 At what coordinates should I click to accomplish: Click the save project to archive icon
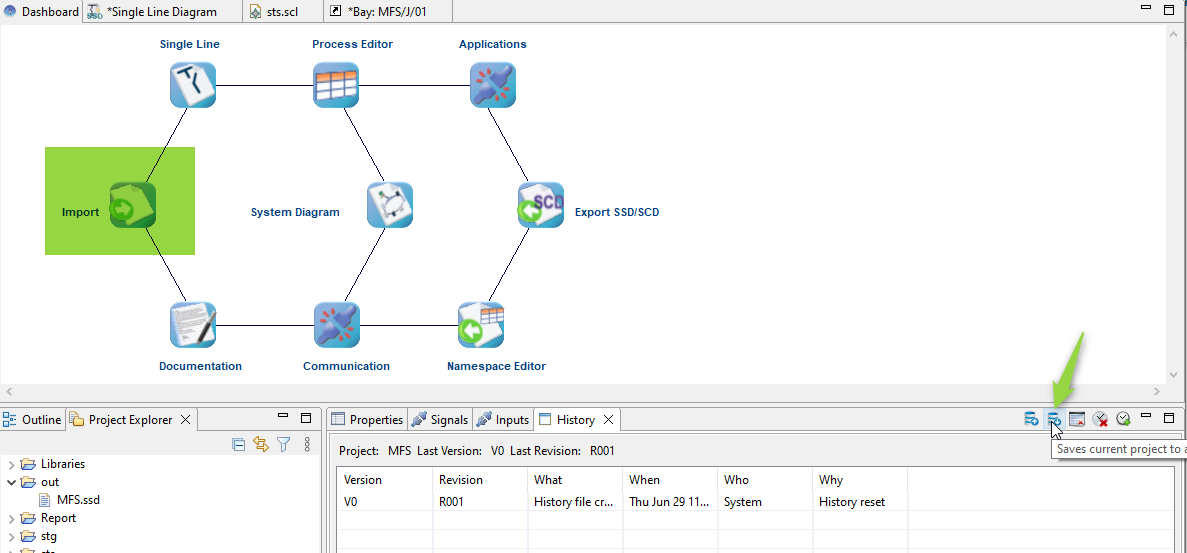[x=1054, y=419]
